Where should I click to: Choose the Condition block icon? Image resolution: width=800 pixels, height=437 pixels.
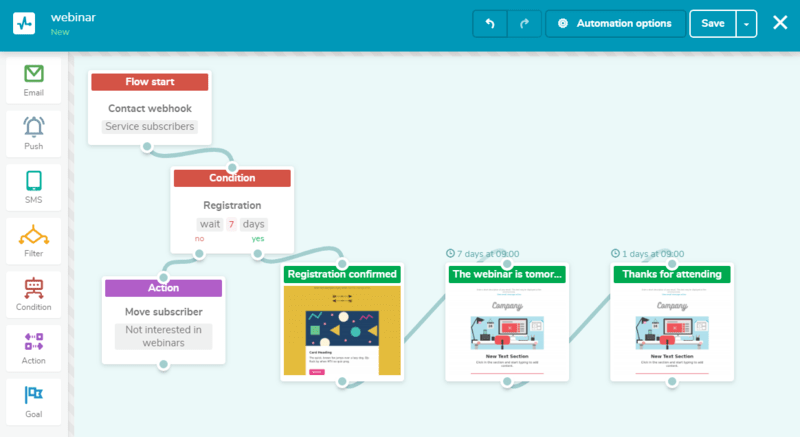(x=34, y=288)
